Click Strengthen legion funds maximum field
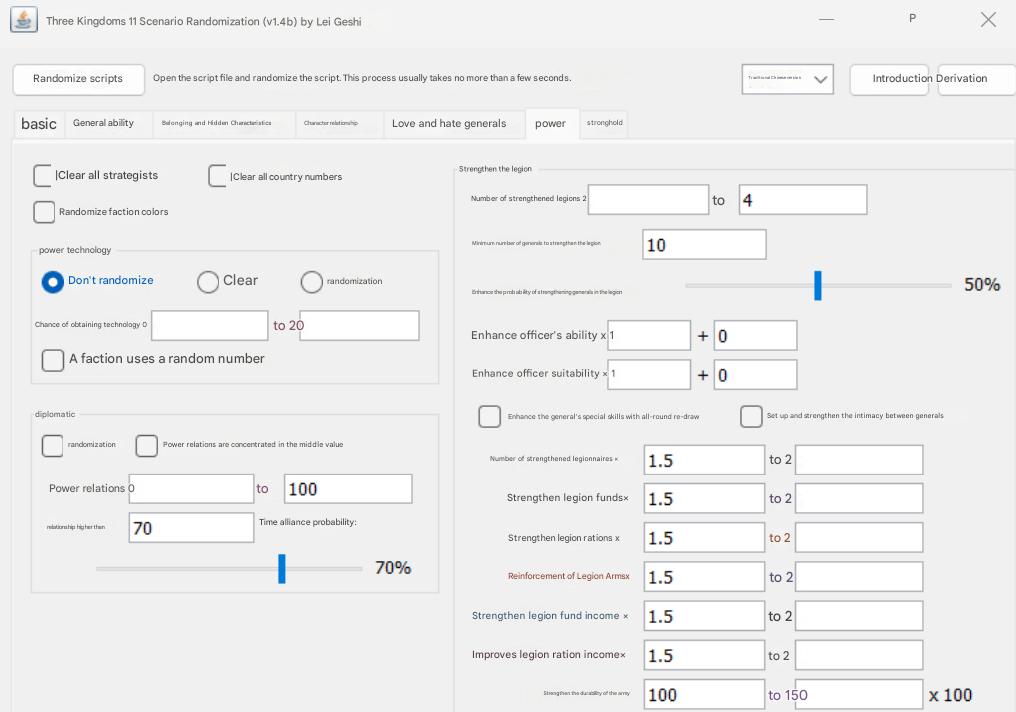Image resolution: width=1016 pixels, height=712 pixels. click(859, 499)
